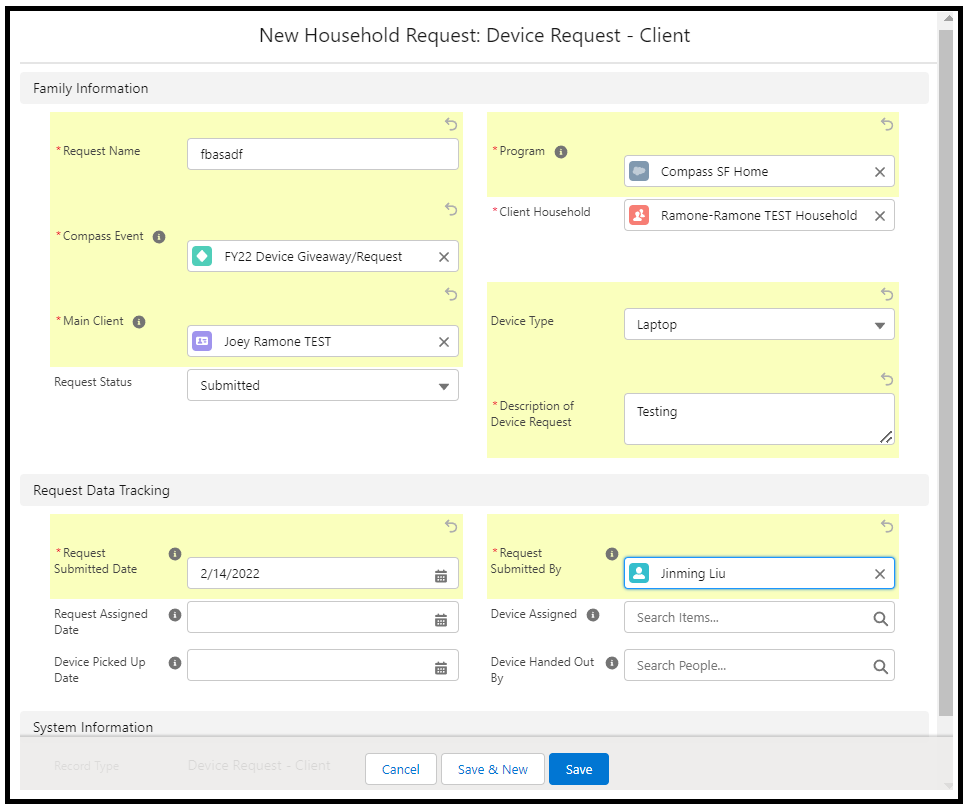Image resolution: width=968 pixels, height=808 pixels.
Task: Undo changes to the Device Type field
Action: pos(887,294)
